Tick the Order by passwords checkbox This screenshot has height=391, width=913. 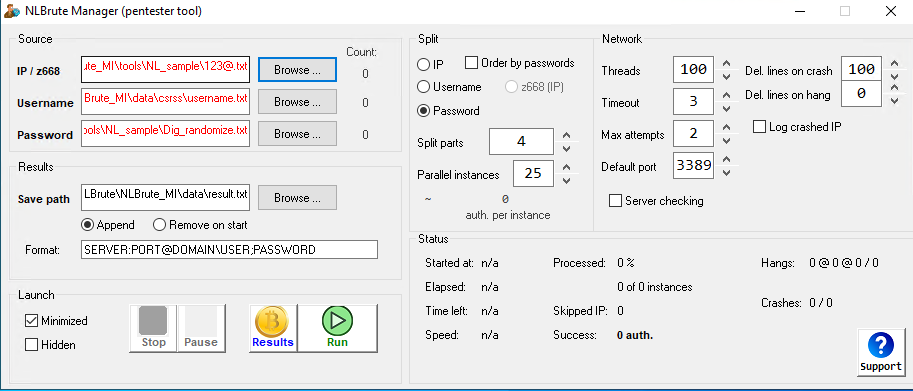coord(472,62)
